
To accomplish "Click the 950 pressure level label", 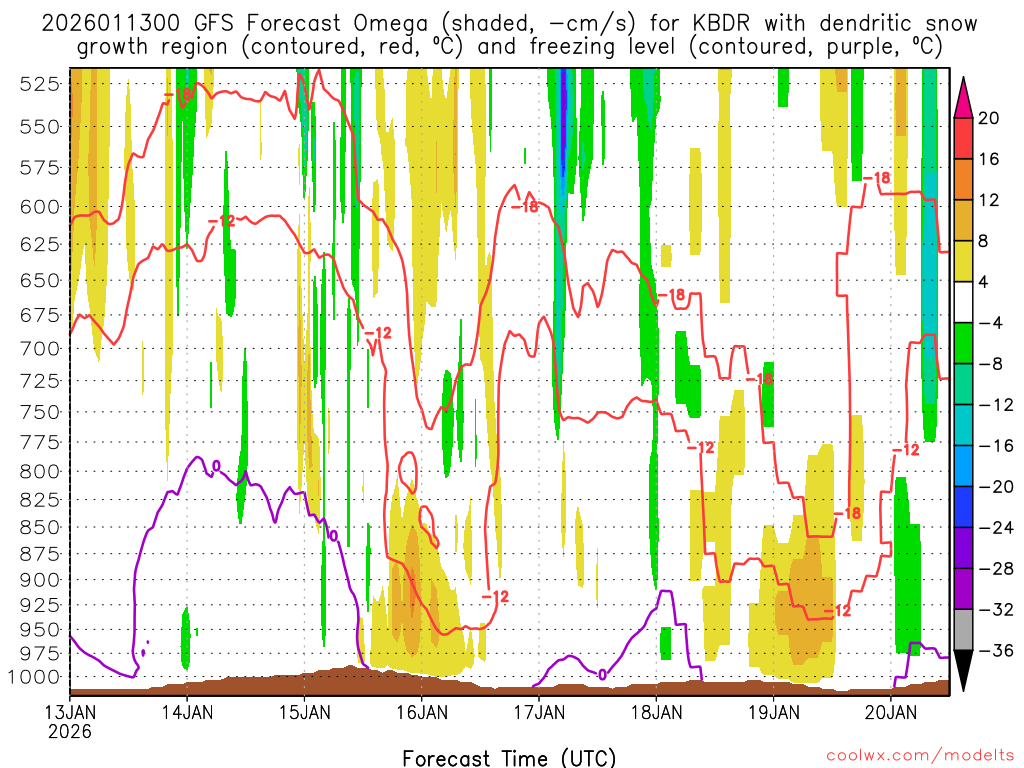I will coord(39,630).
